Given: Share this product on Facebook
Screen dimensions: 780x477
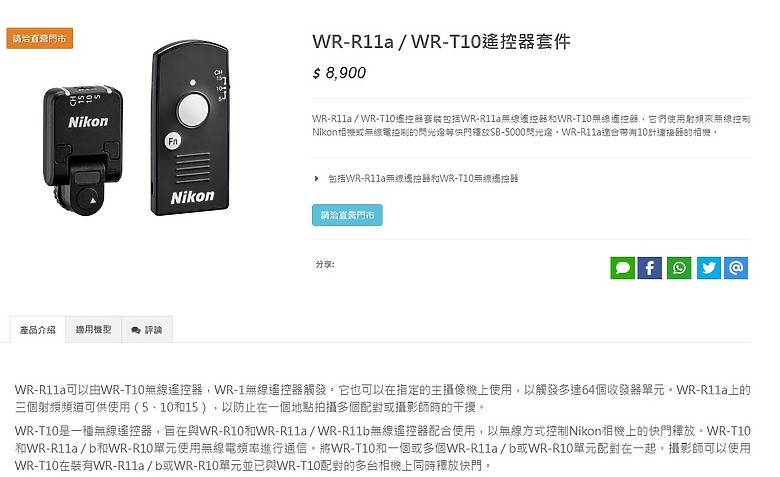Looking at the screenshot, I should point(649,268).
